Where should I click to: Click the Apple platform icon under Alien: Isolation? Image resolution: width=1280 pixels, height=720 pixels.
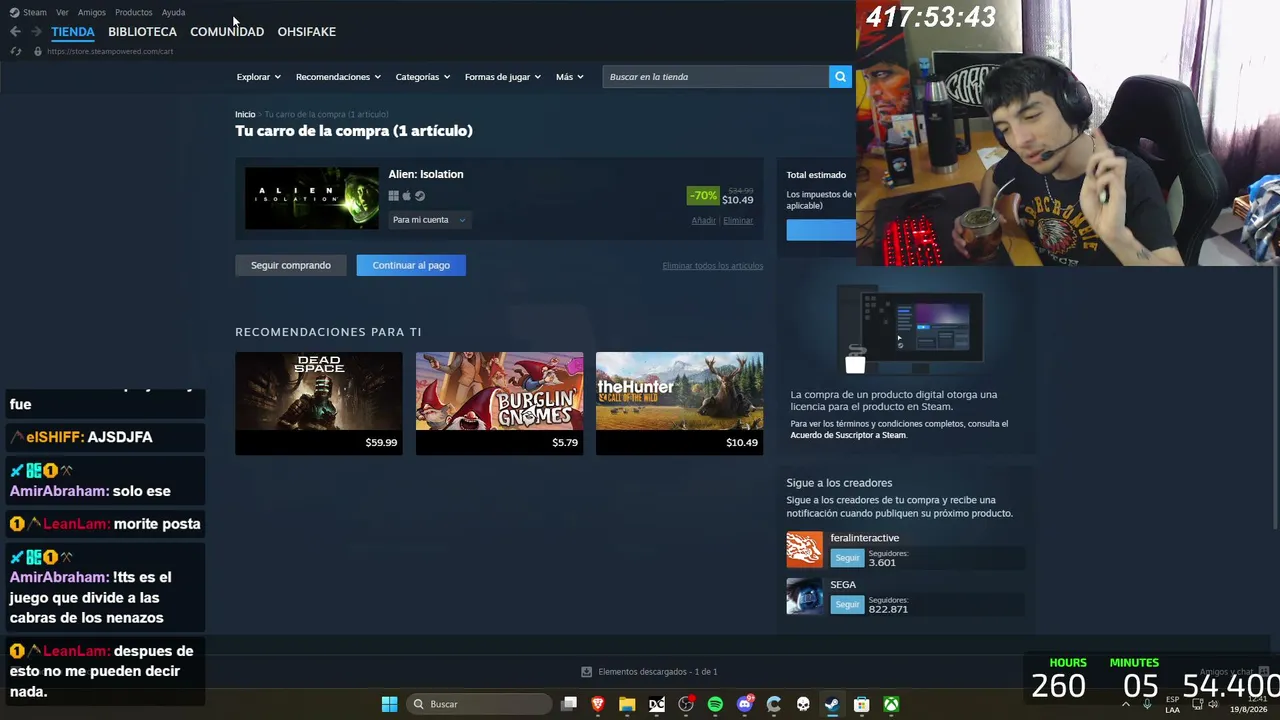point(407,196)
